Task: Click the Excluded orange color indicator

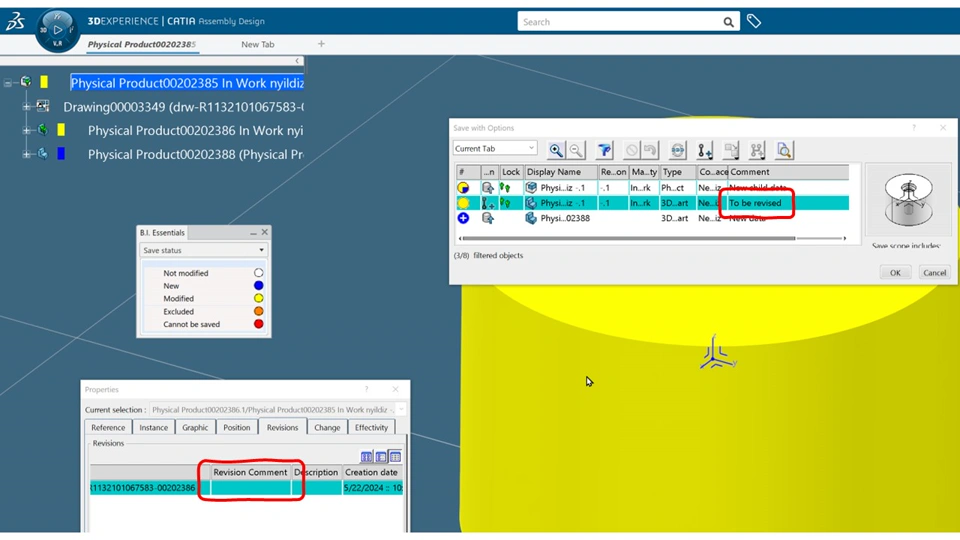Action: click(x=258, y=312)
